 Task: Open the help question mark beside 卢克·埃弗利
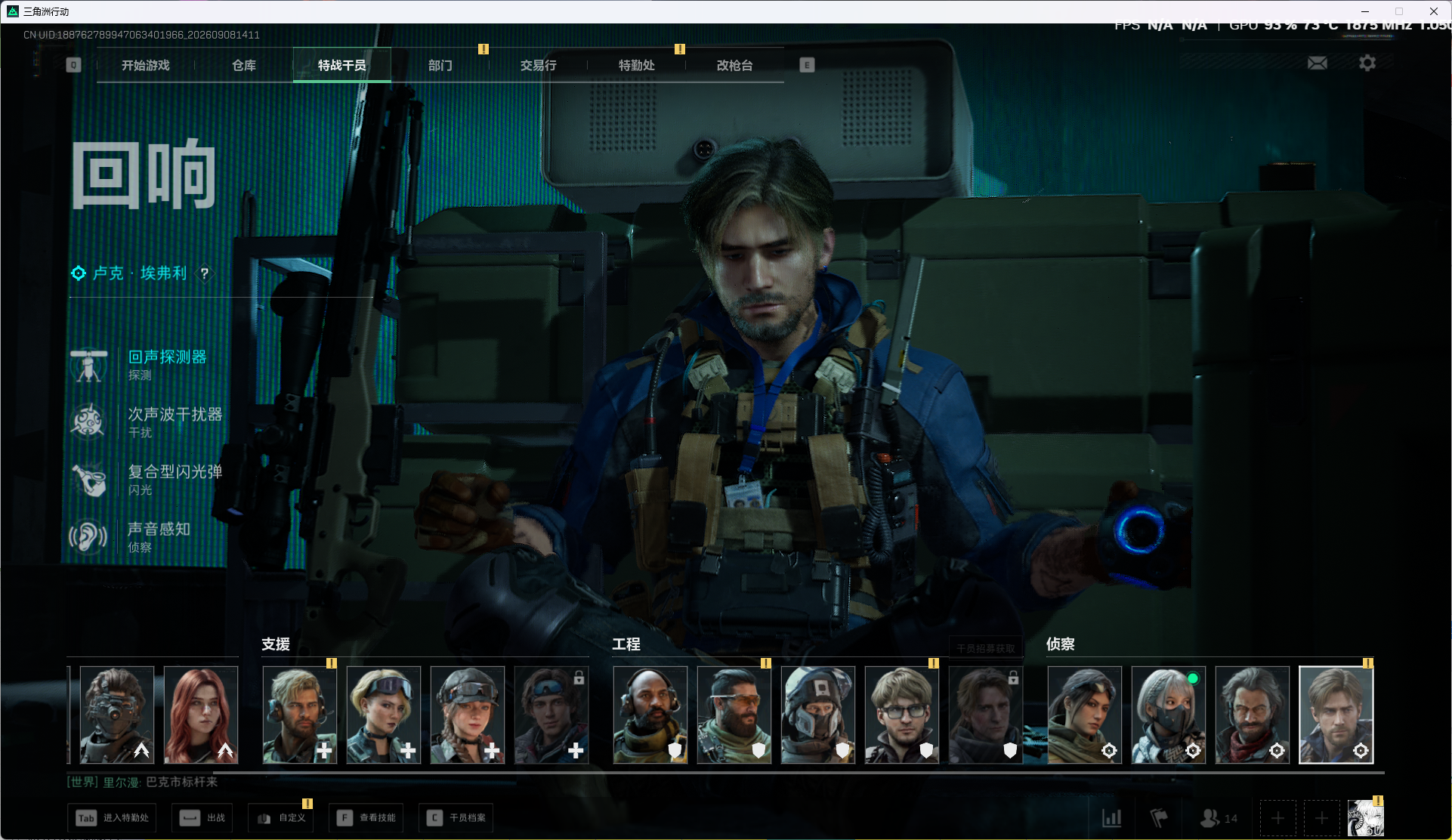[204, 273]
